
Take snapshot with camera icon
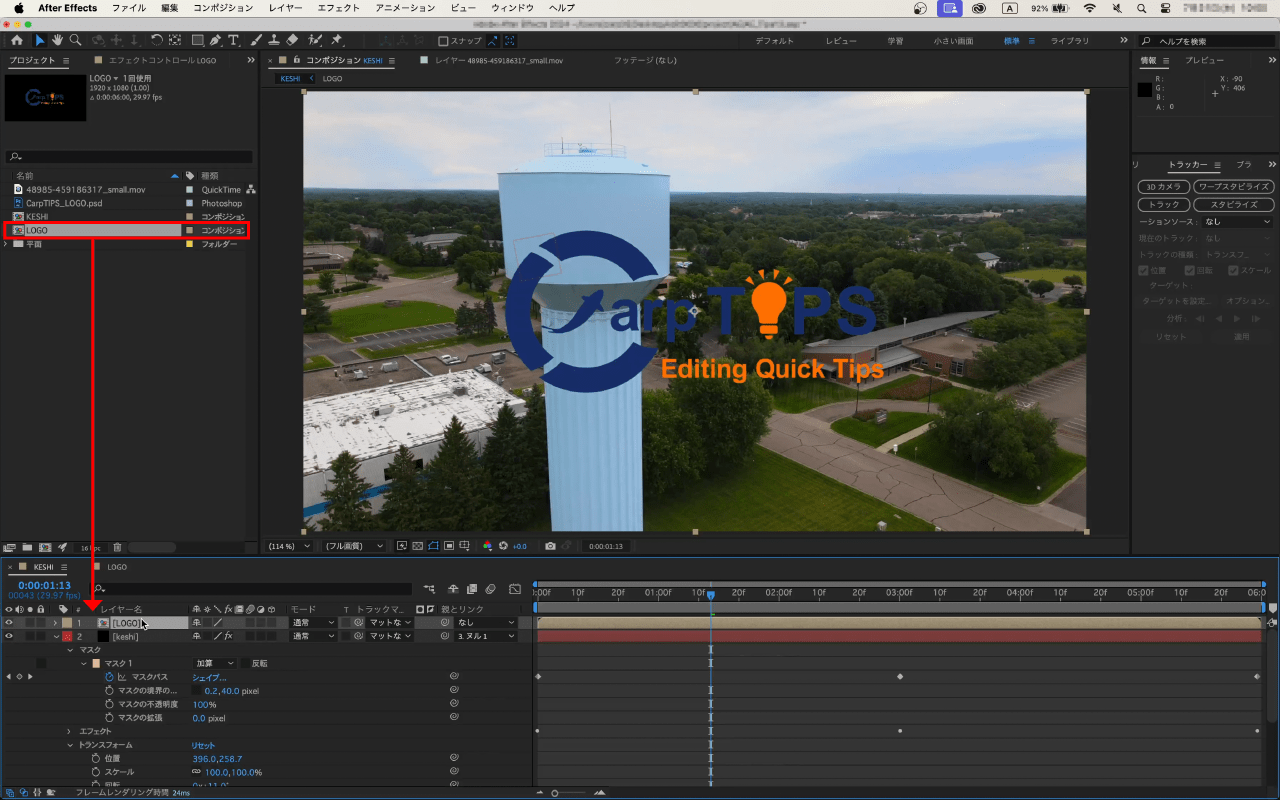550,546
